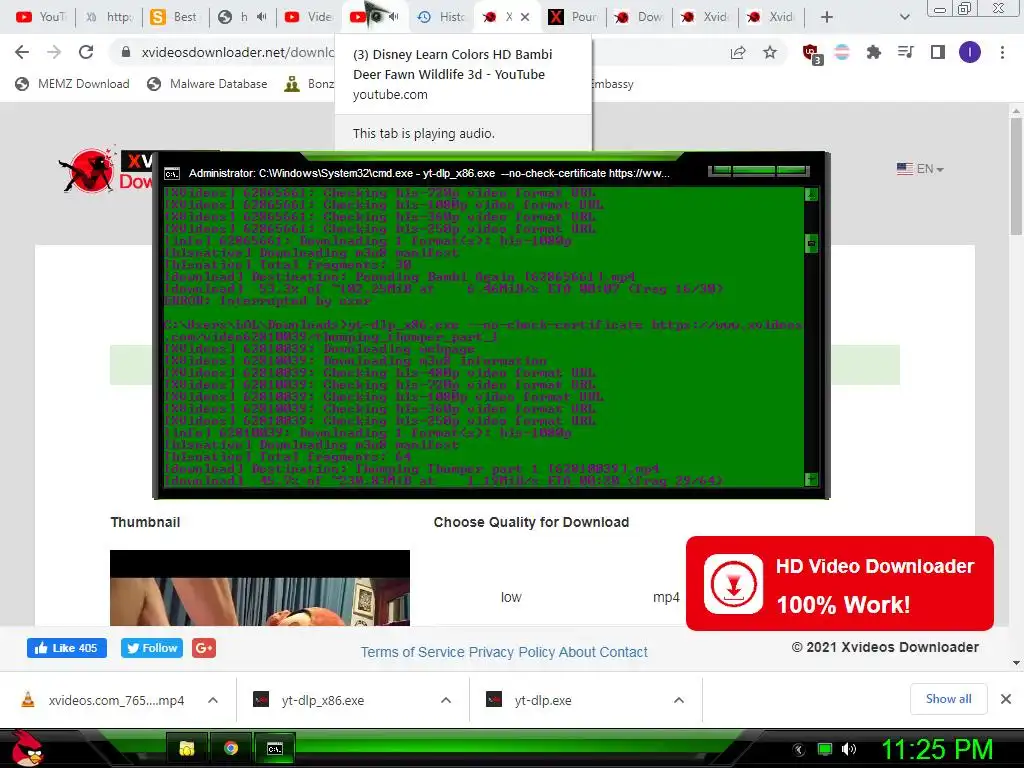The height and width of the screenshot is (768, 1024).
Task: Expand options for yt-dlp_x86.exe download
Action: coord(446,700)
